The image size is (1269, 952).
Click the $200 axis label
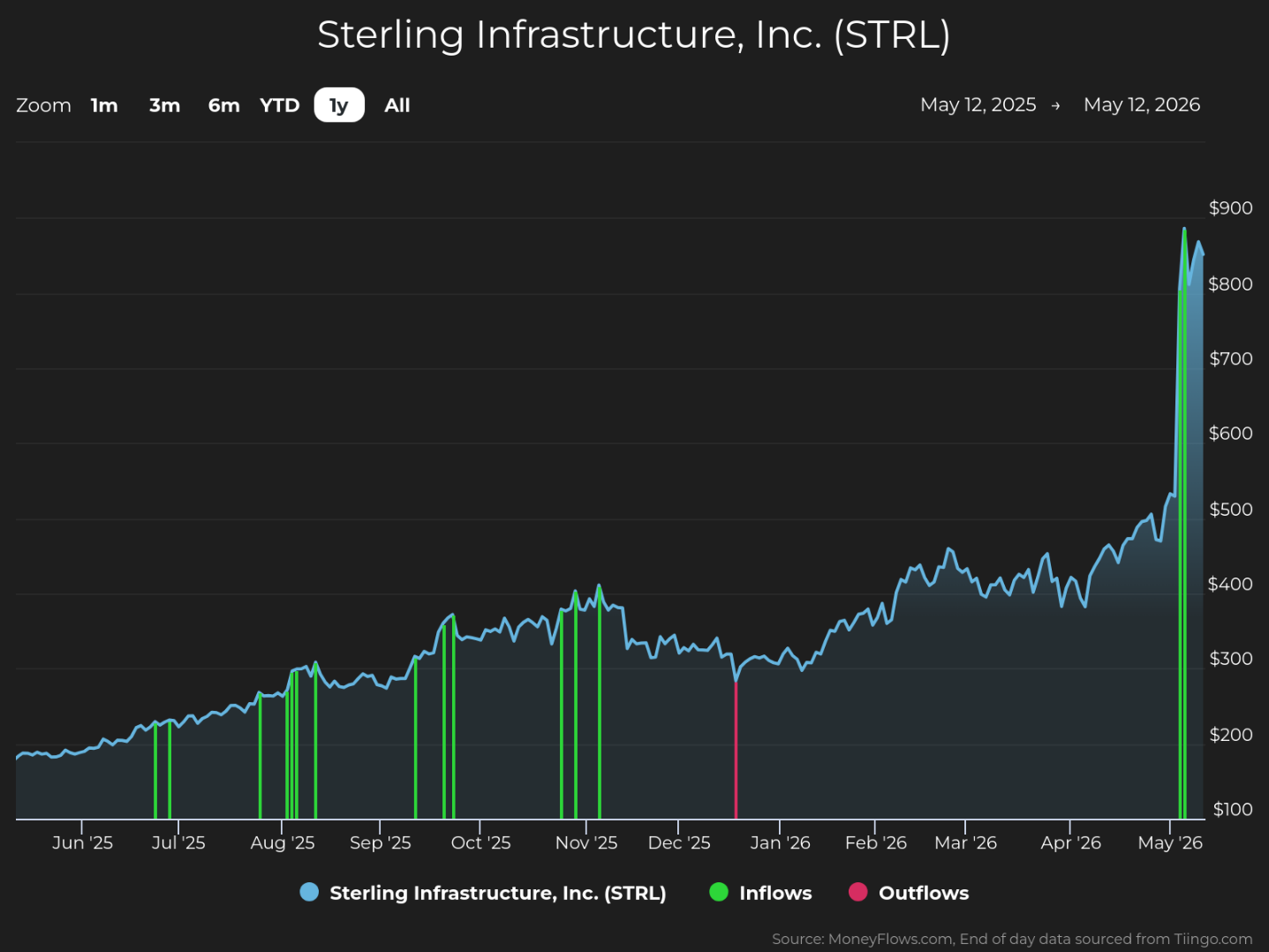[x=1230, y=735]
